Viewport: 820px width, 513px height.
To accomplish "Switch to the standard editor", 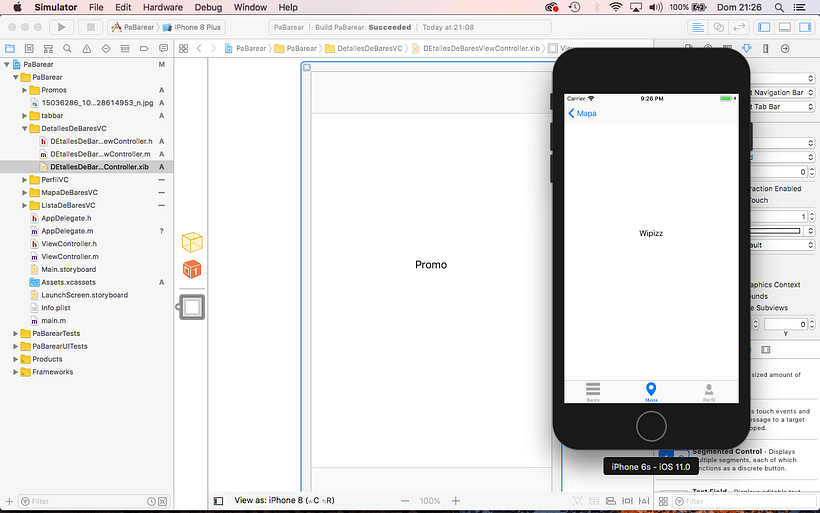I will 698,27.
